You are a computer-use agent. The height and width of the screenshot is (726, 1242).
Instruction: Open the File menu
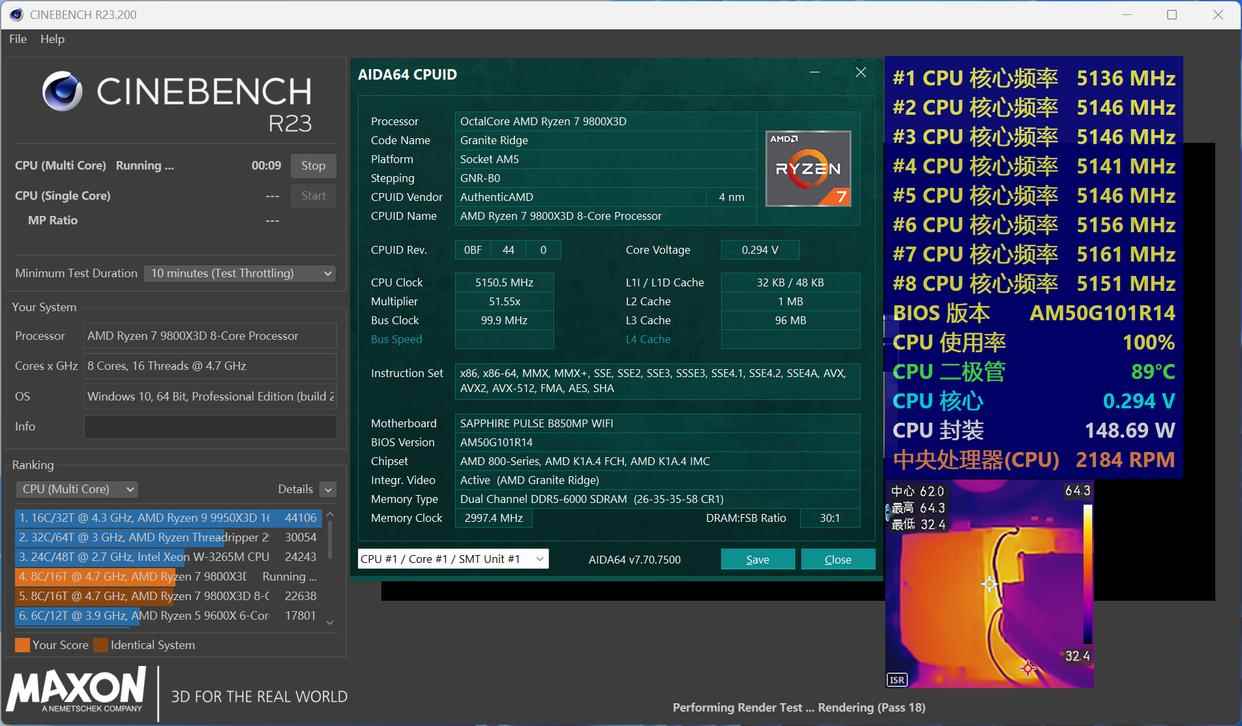coord(18,39)
